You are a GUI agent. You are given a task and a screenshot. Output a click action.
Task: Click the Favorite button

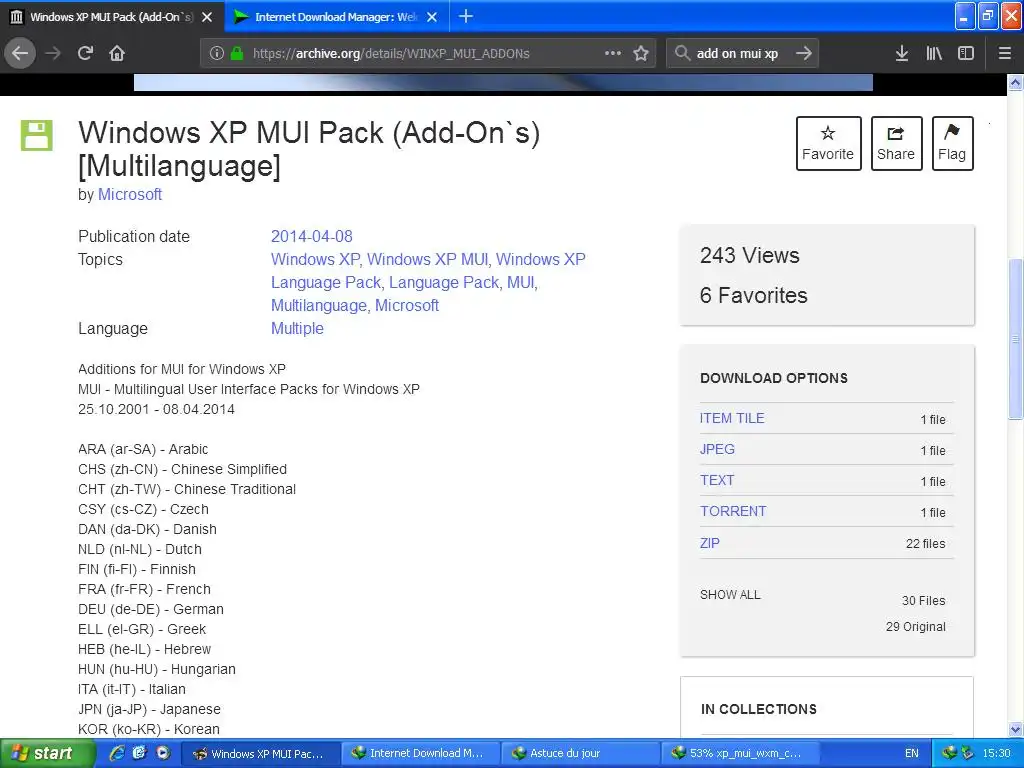point(828,143)
